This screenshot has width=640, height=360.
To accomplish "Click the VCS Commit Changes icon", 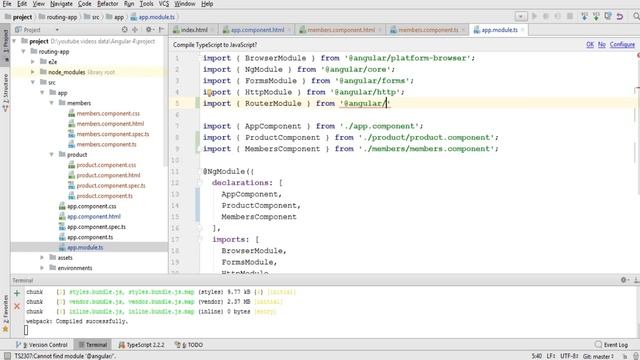I will (x=596, y=16).
